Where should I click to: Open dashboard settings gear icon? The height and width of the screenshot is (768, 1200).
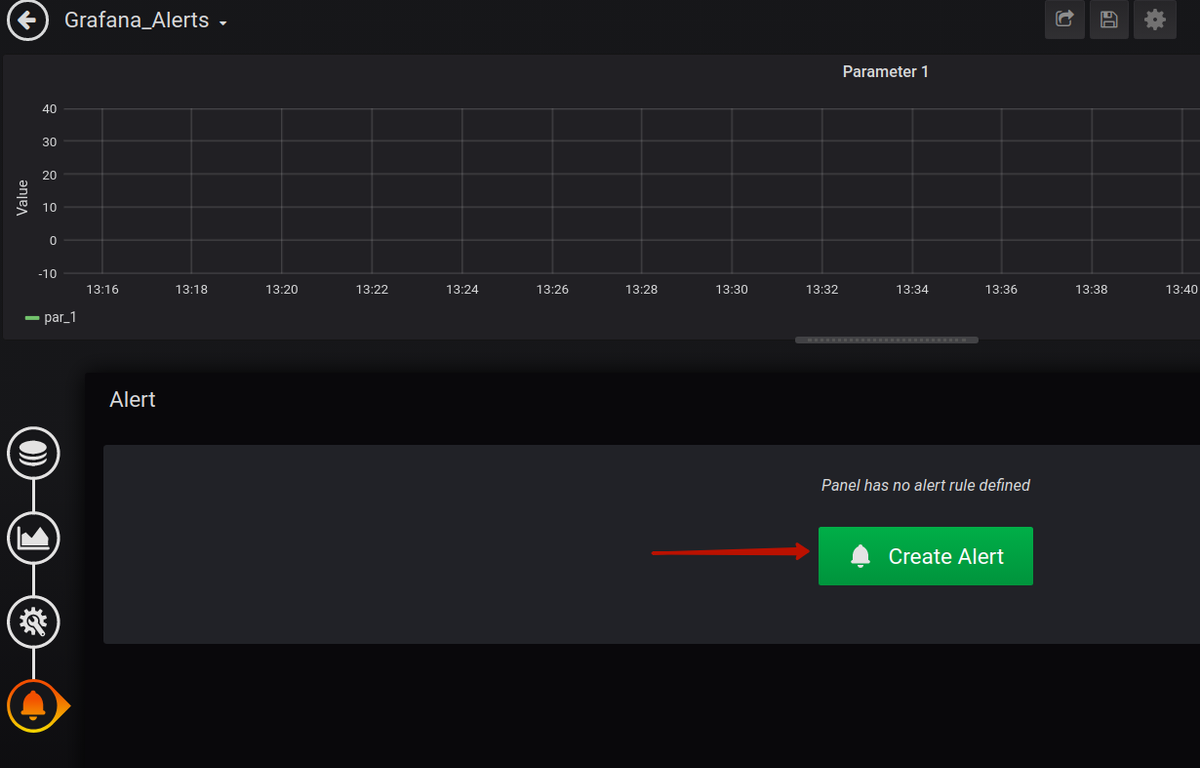(1154, 20)
